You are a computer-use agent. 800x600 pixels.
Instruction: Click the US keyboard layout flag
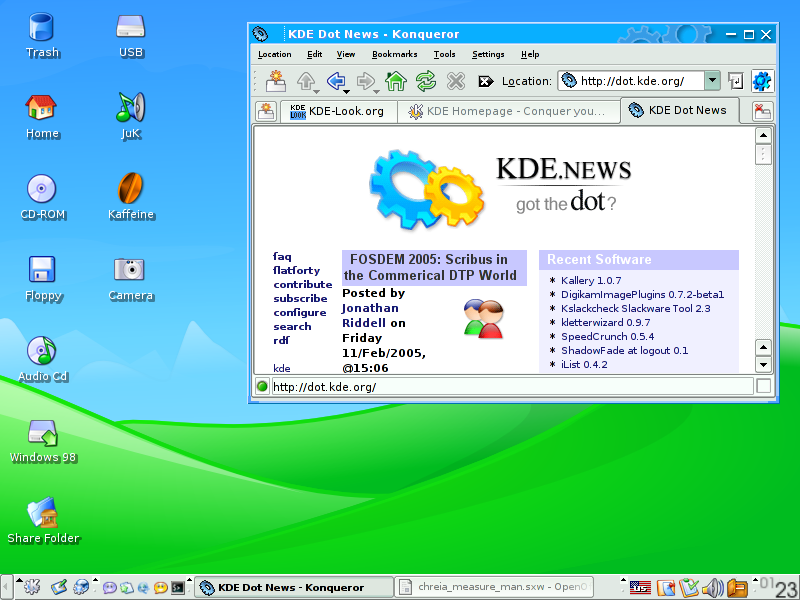640,588
